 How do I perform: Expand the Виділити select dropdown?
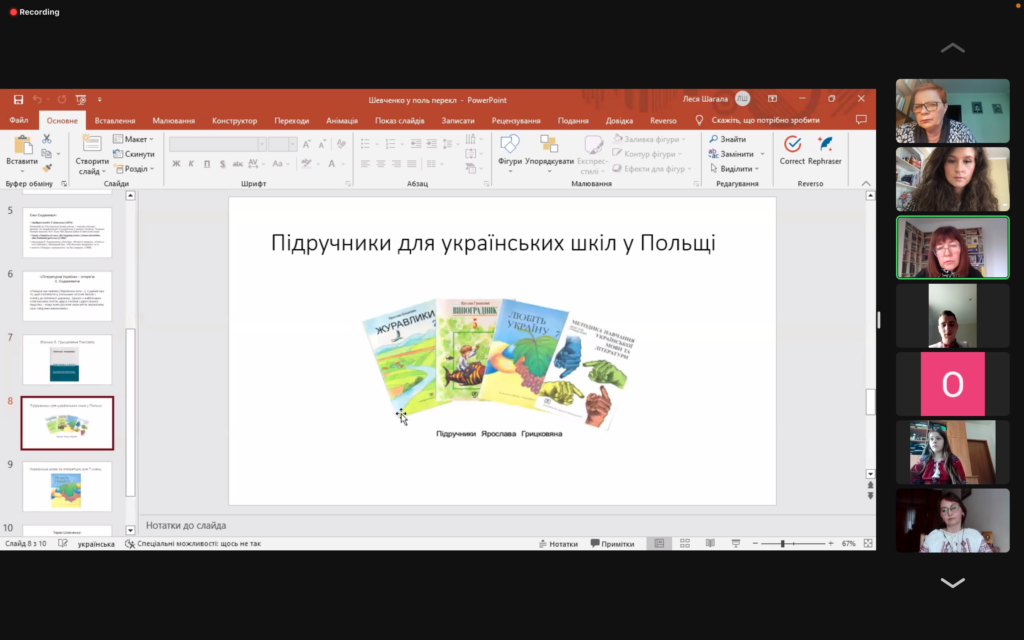736,169
